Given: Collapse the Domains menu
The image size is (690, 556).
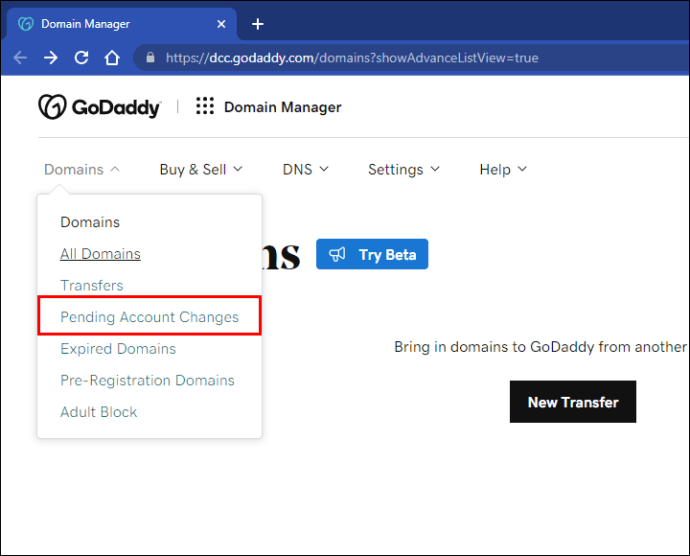Looking at the screenshot, I should click(x=82, y=169).
